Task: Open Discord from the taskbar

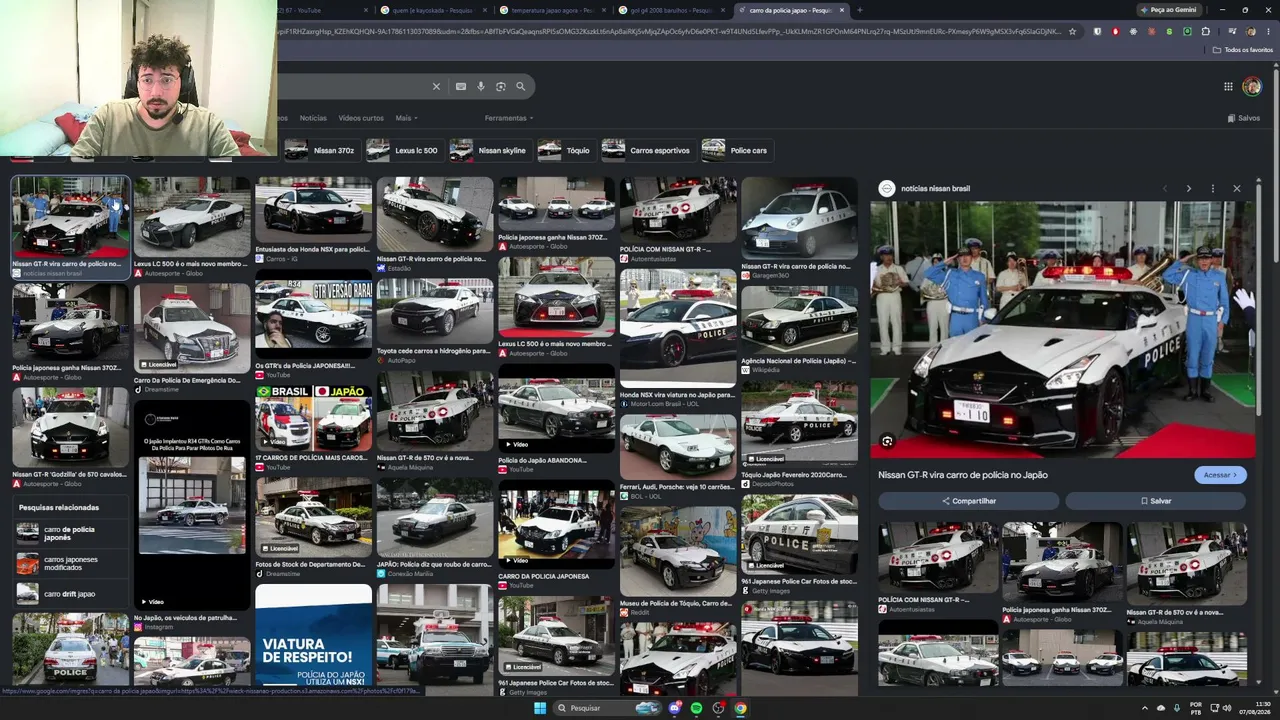Action: [676, 708]
